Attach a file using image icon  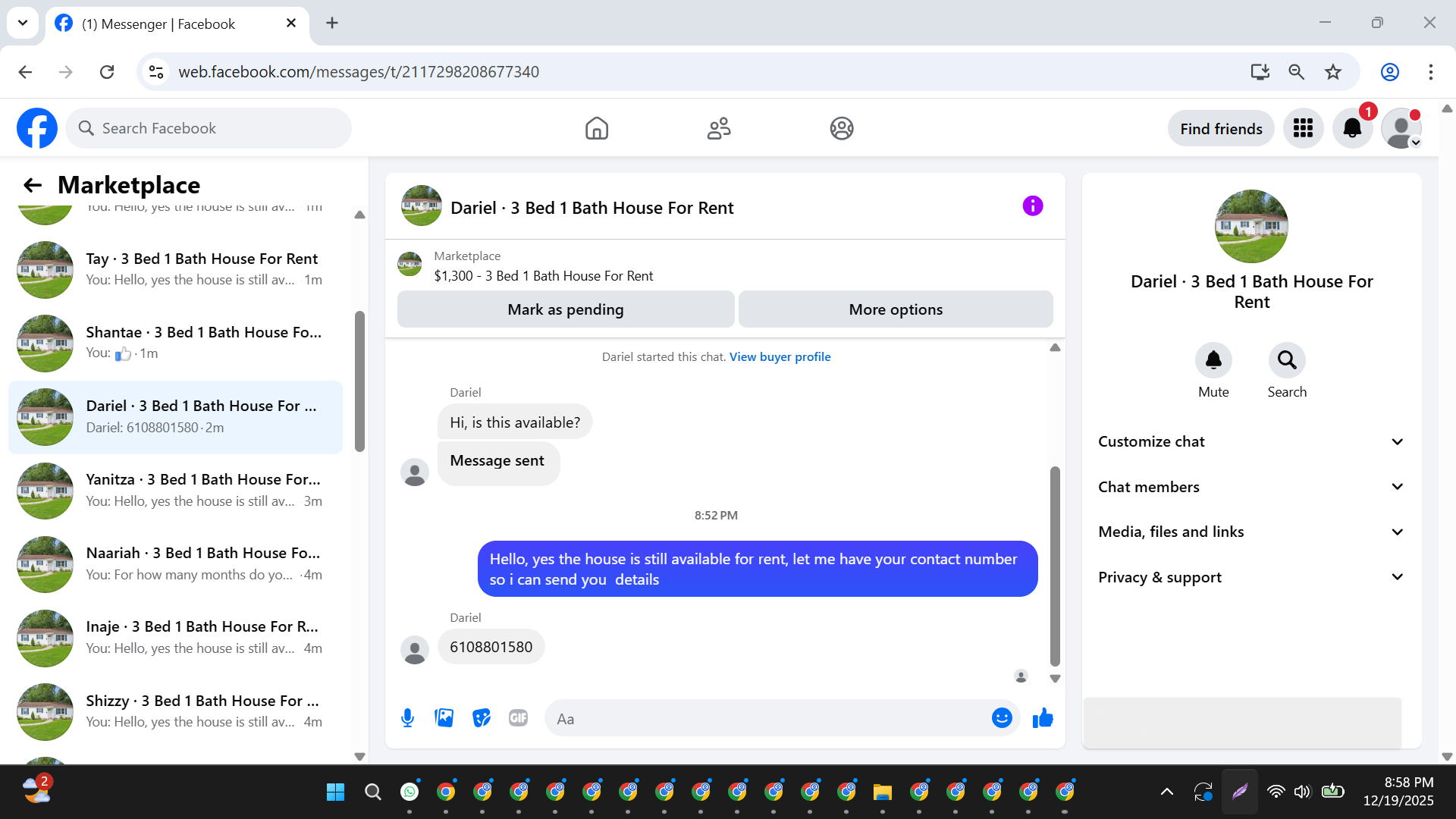click(x=444, y=717)
